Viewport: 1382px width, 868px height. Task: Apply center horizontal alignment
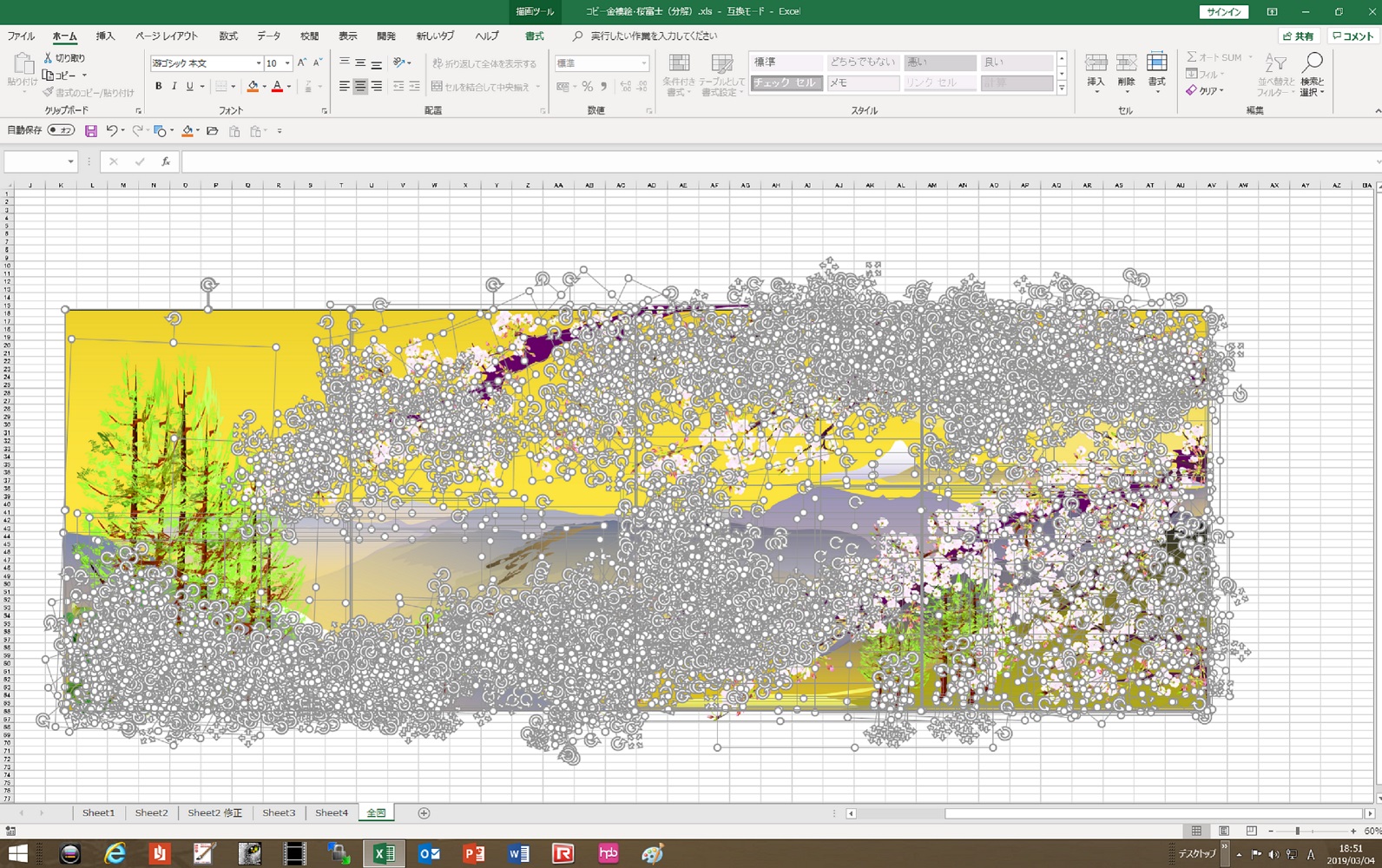(x=360, y=86)
